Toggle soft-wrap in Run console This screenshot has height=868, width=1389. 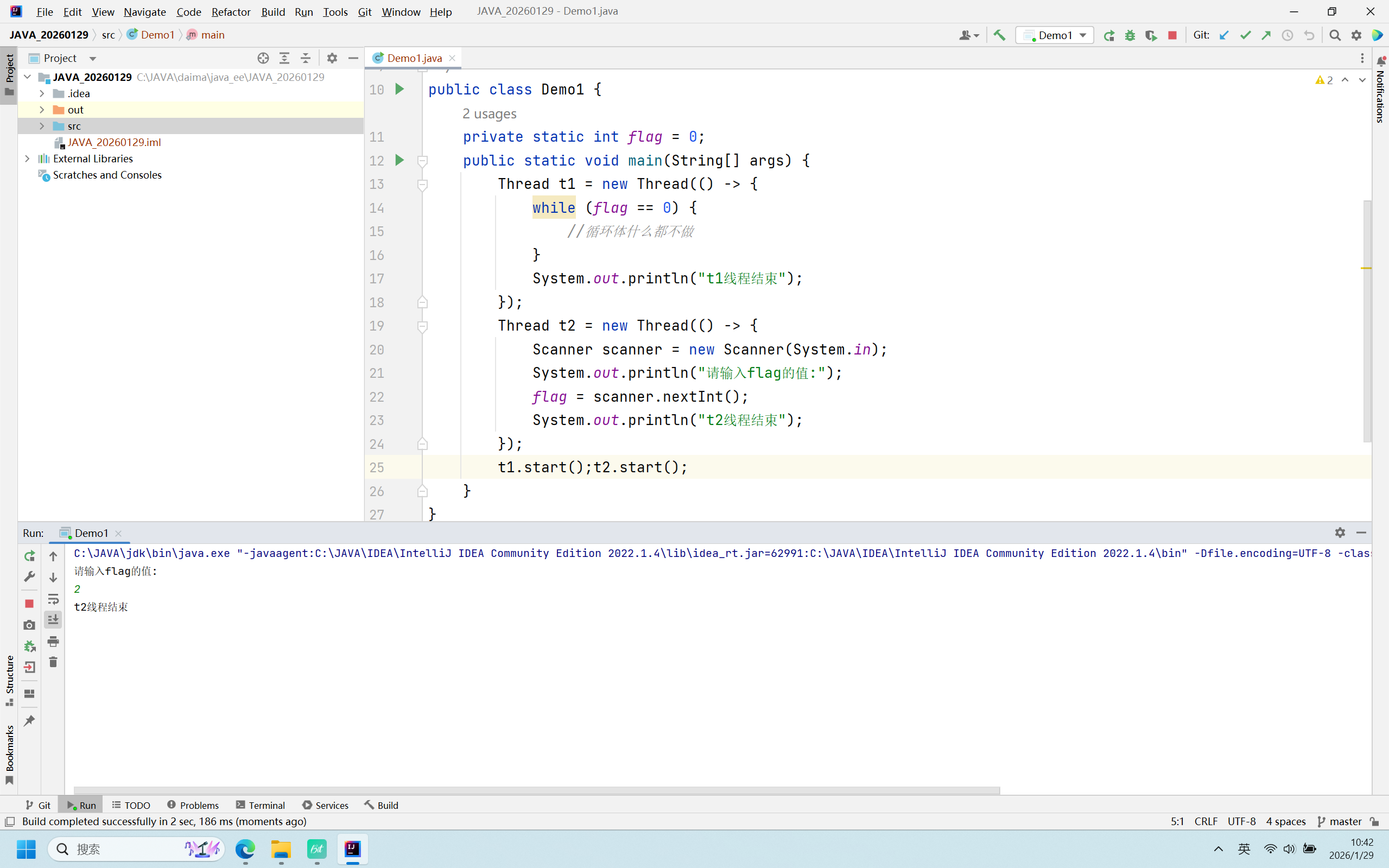[53, 599]
